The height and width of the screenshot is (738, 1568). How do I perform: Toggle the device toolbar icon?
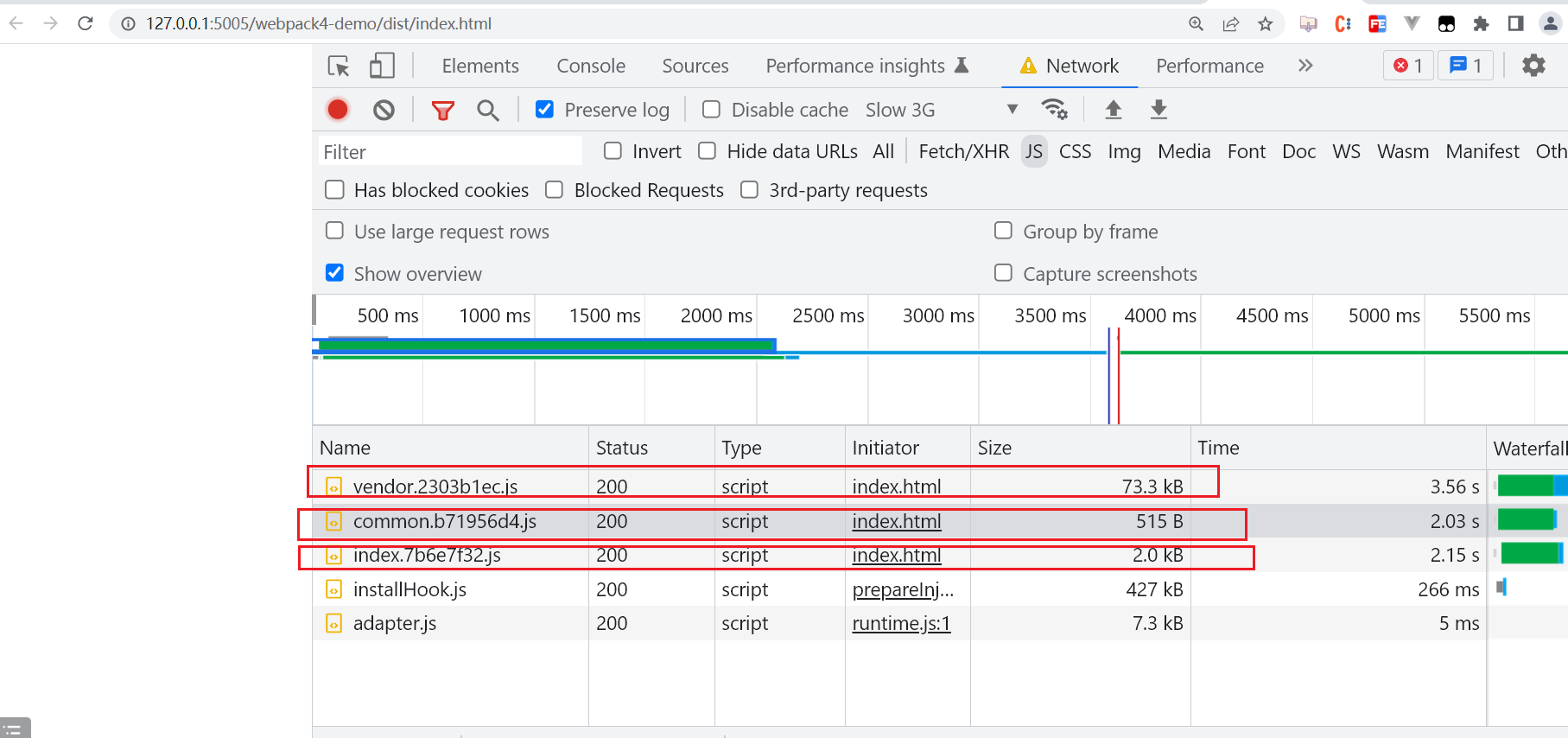[x=382, y=67]
